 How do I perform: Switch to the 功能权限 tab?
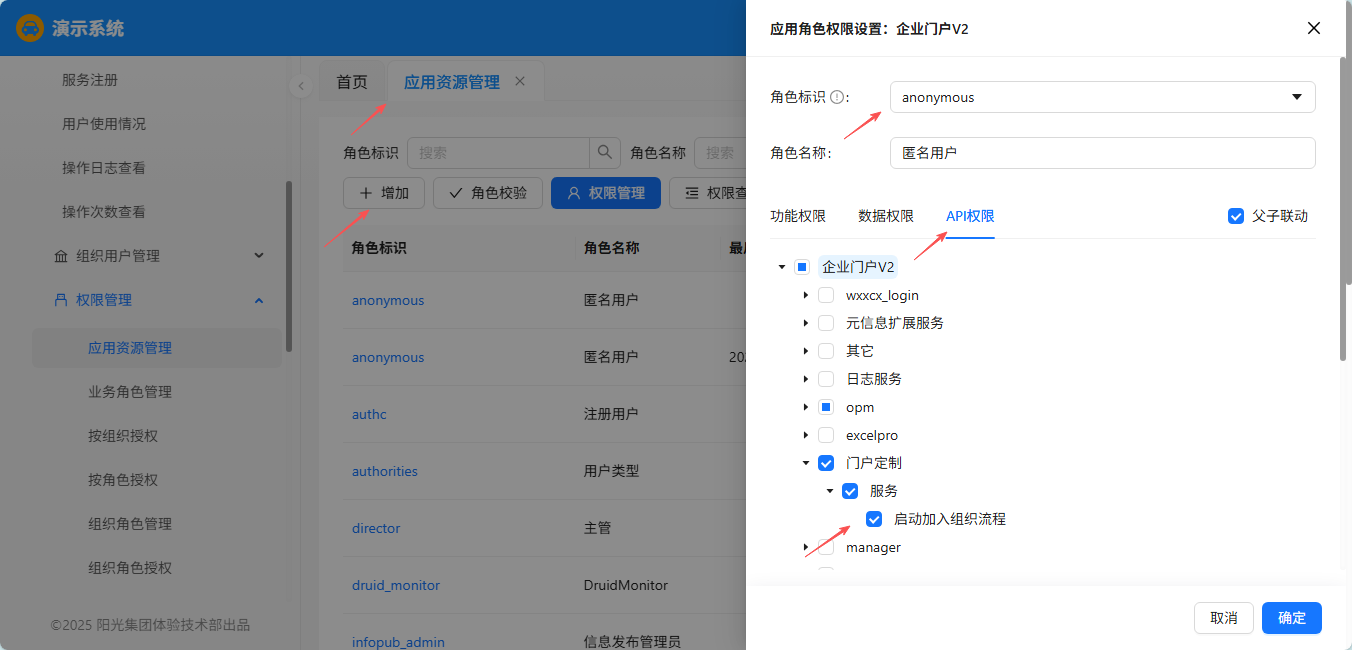pyautogui.click(x=798, y=216)
